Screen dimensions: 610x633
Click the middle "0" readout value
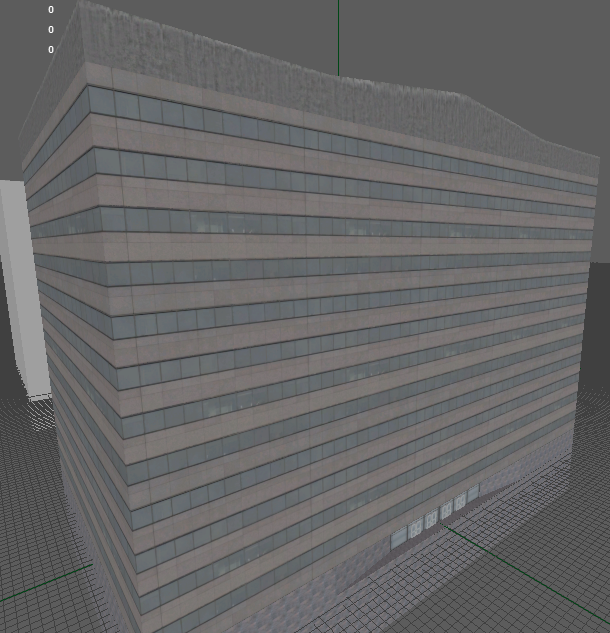(51, 29)
